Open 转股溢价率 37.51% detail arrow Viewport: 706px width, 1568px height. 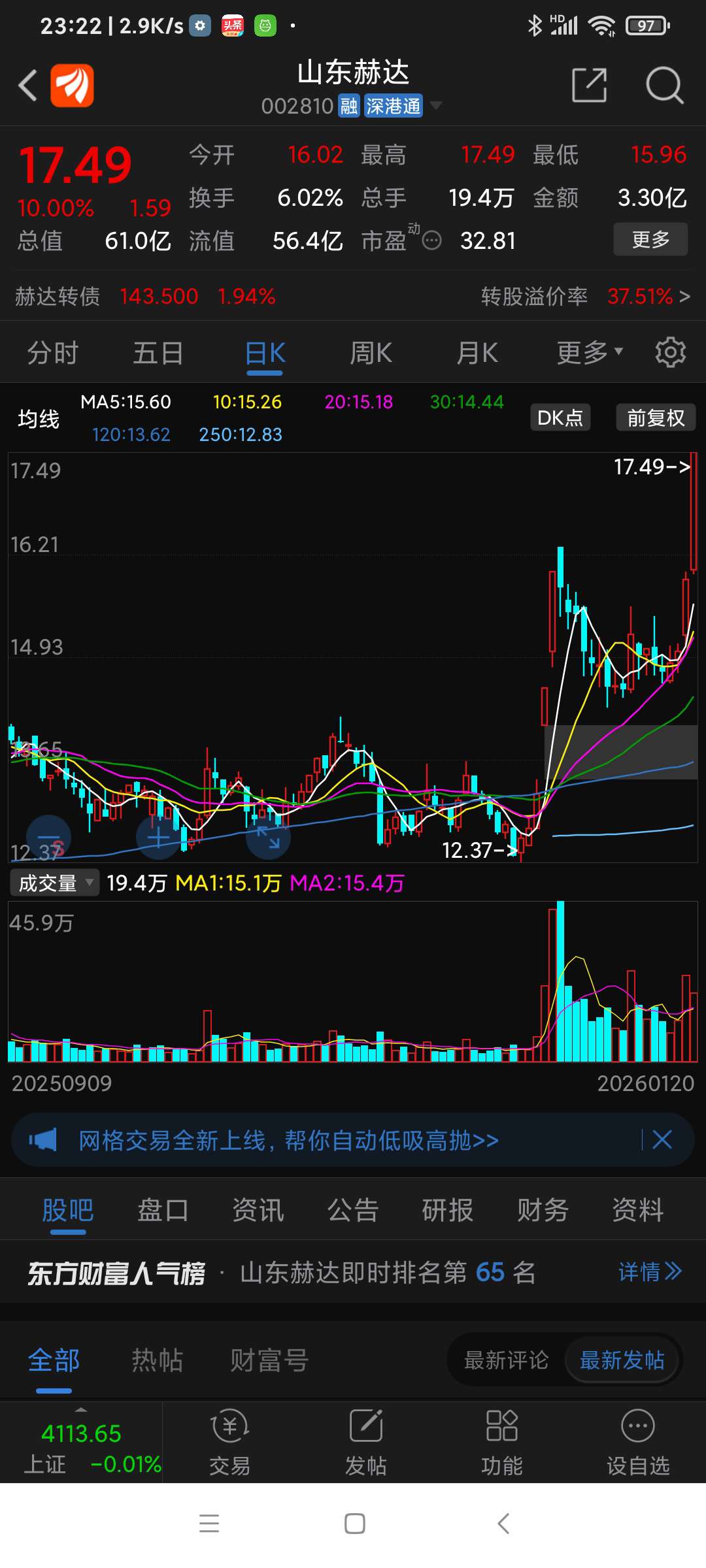click(x=684, y=297)
